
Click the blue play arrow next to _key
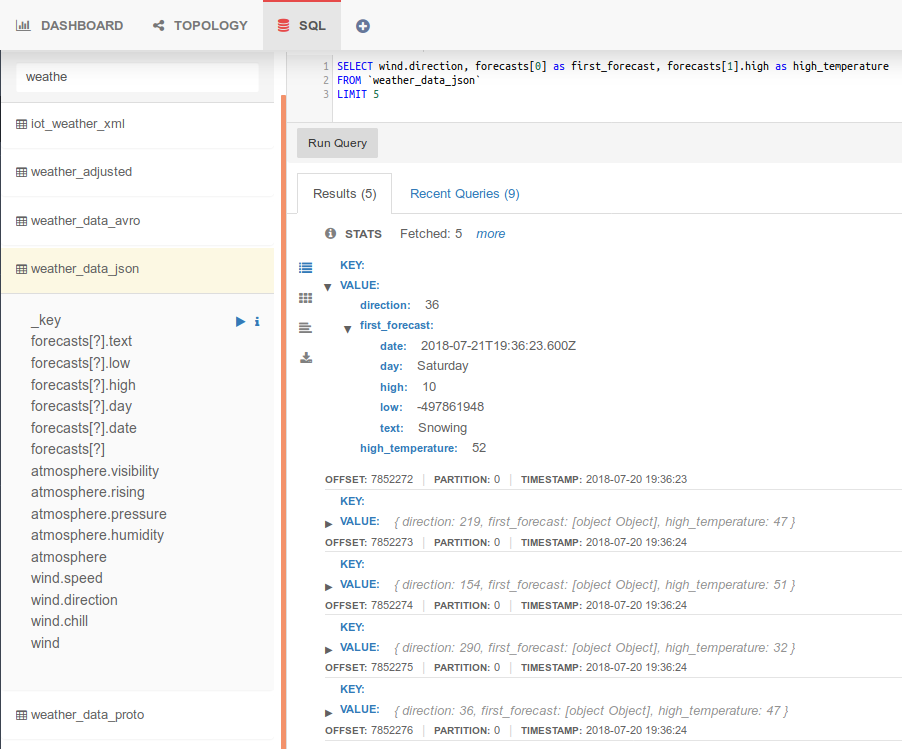240,322
